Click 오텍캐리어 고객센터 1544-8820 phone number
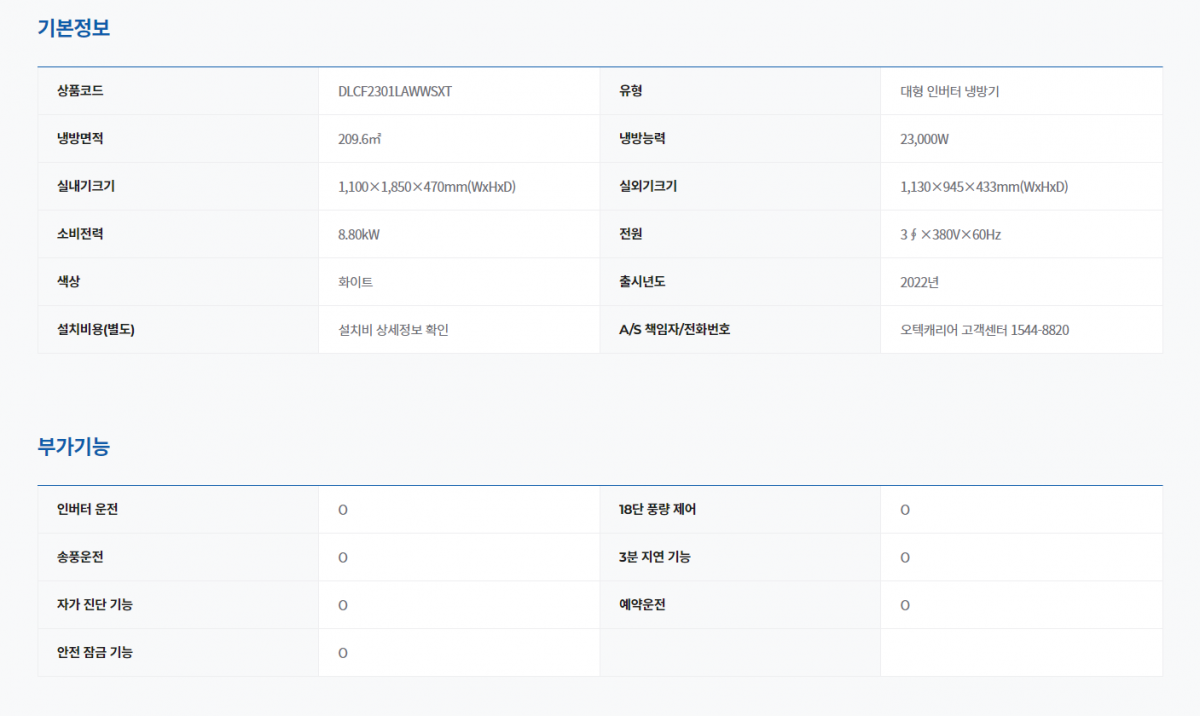Screen dimensions: 1200x716 tap(984, 330)
